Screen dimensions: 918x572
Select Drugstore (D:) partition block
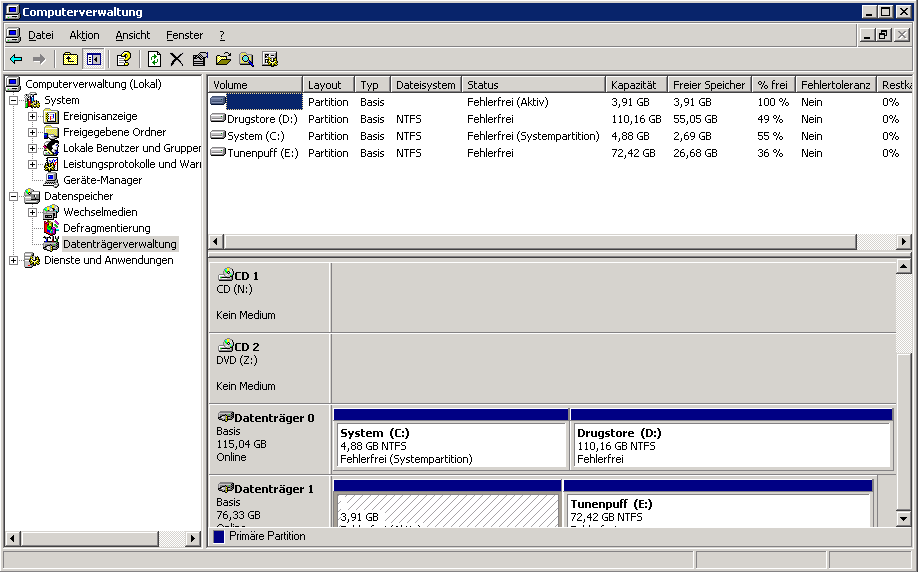[732, 440]
